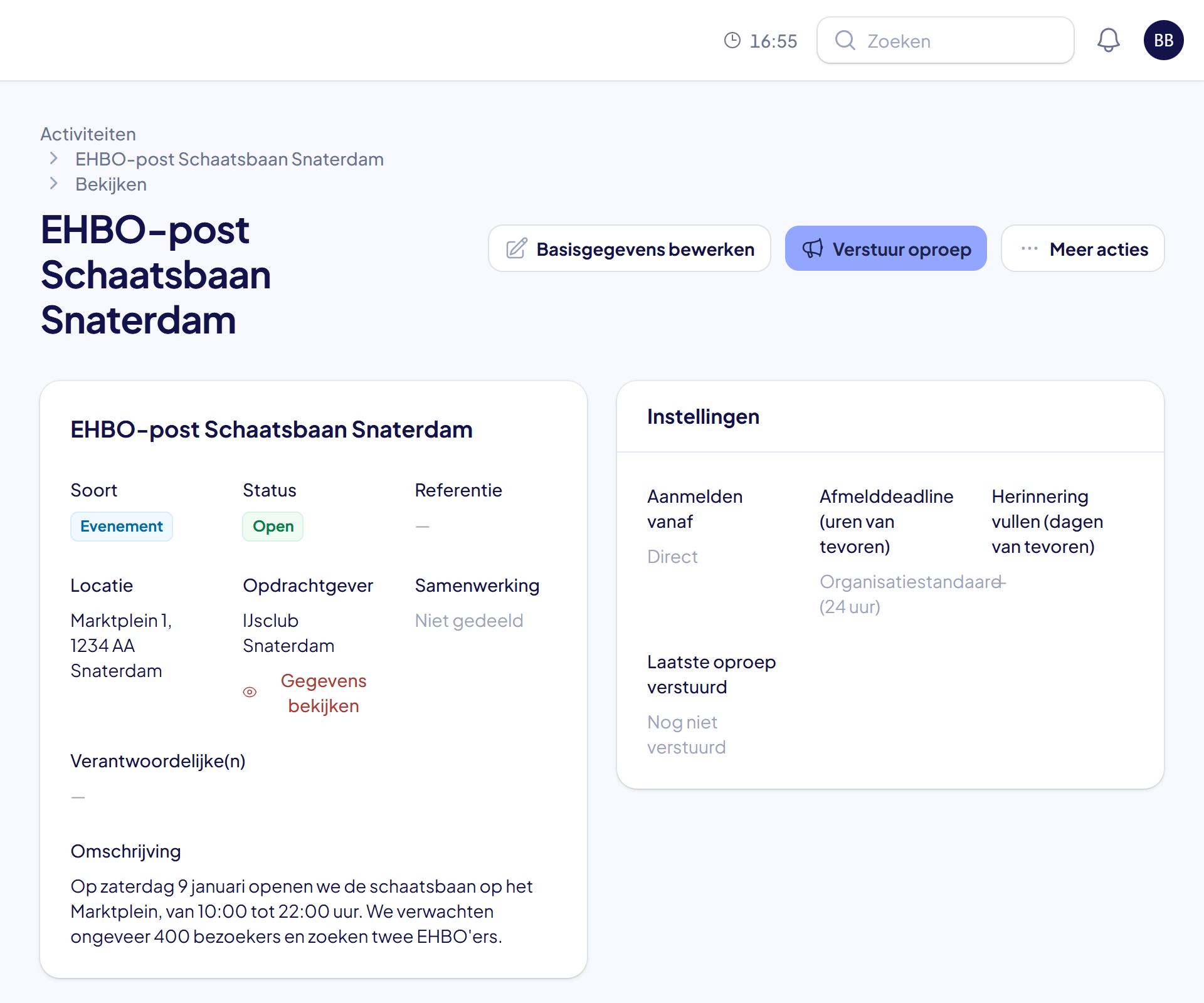Click the Evenement type badge
1204x1003 pixels.
pyautogui.click(x=122, y=527)
